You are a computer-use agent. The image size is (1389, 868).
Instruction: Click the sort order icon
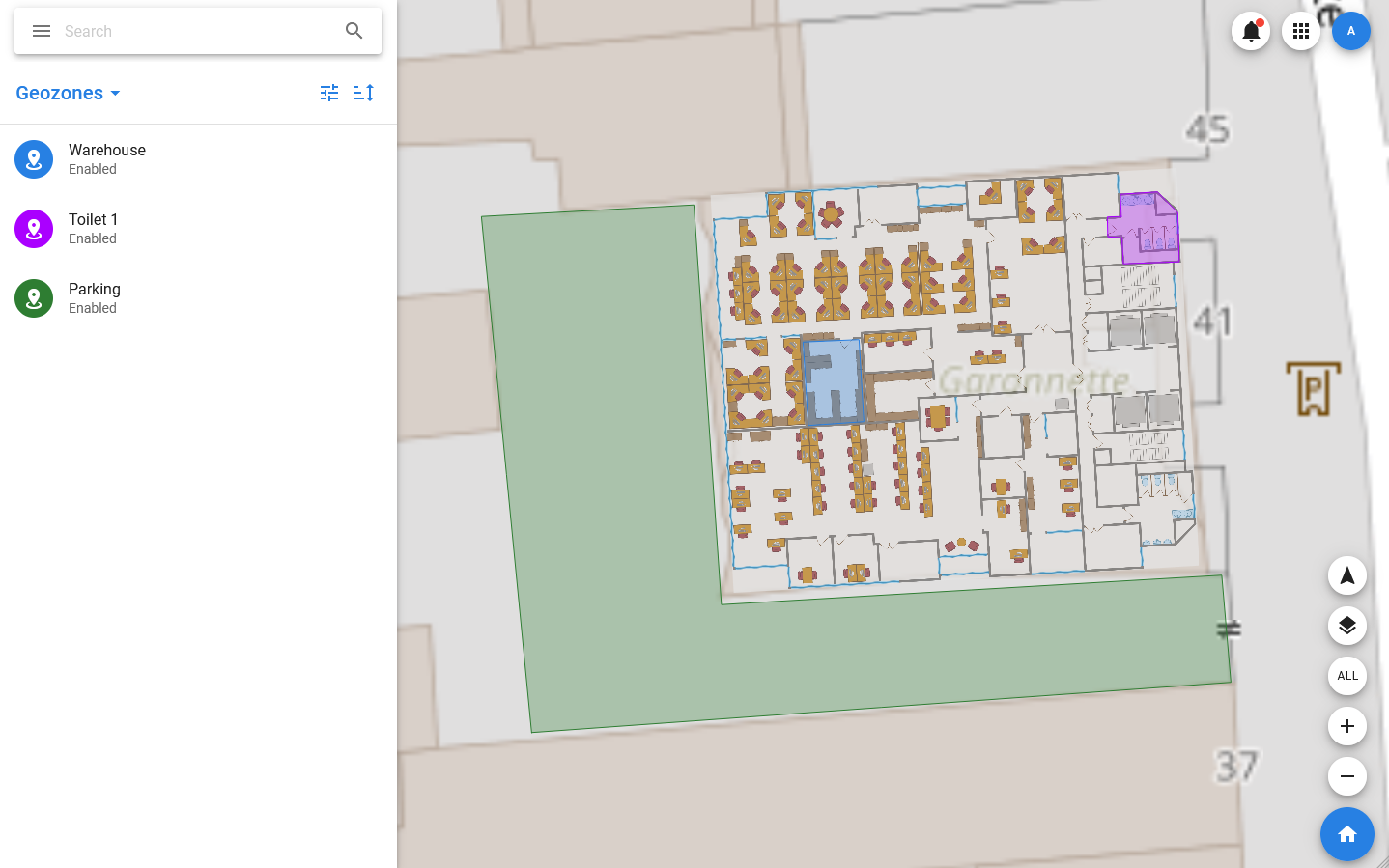[364, 93]
